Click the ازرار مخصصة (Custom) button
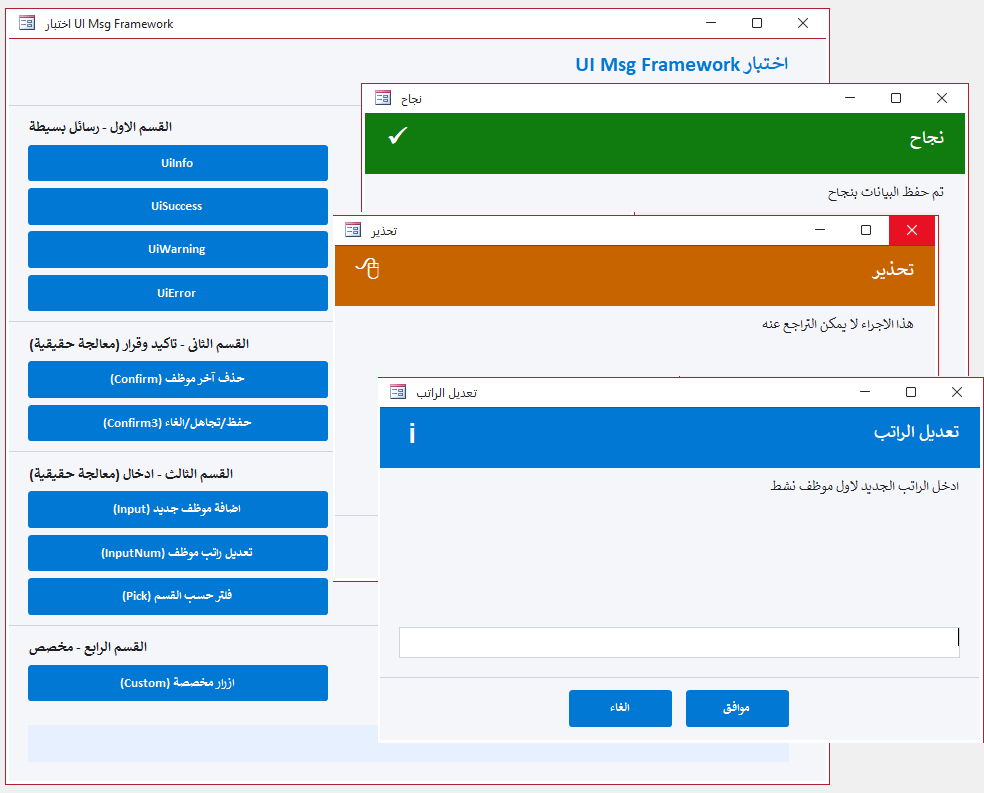 (x=177, y=683)
